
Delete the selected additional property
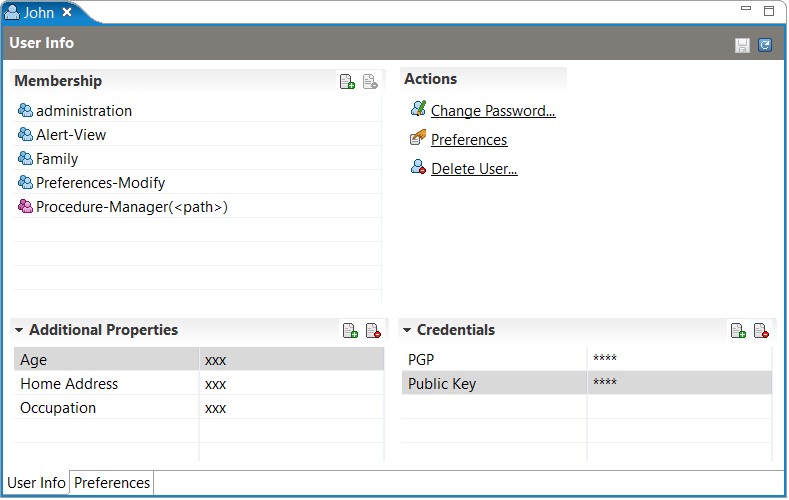373,330
